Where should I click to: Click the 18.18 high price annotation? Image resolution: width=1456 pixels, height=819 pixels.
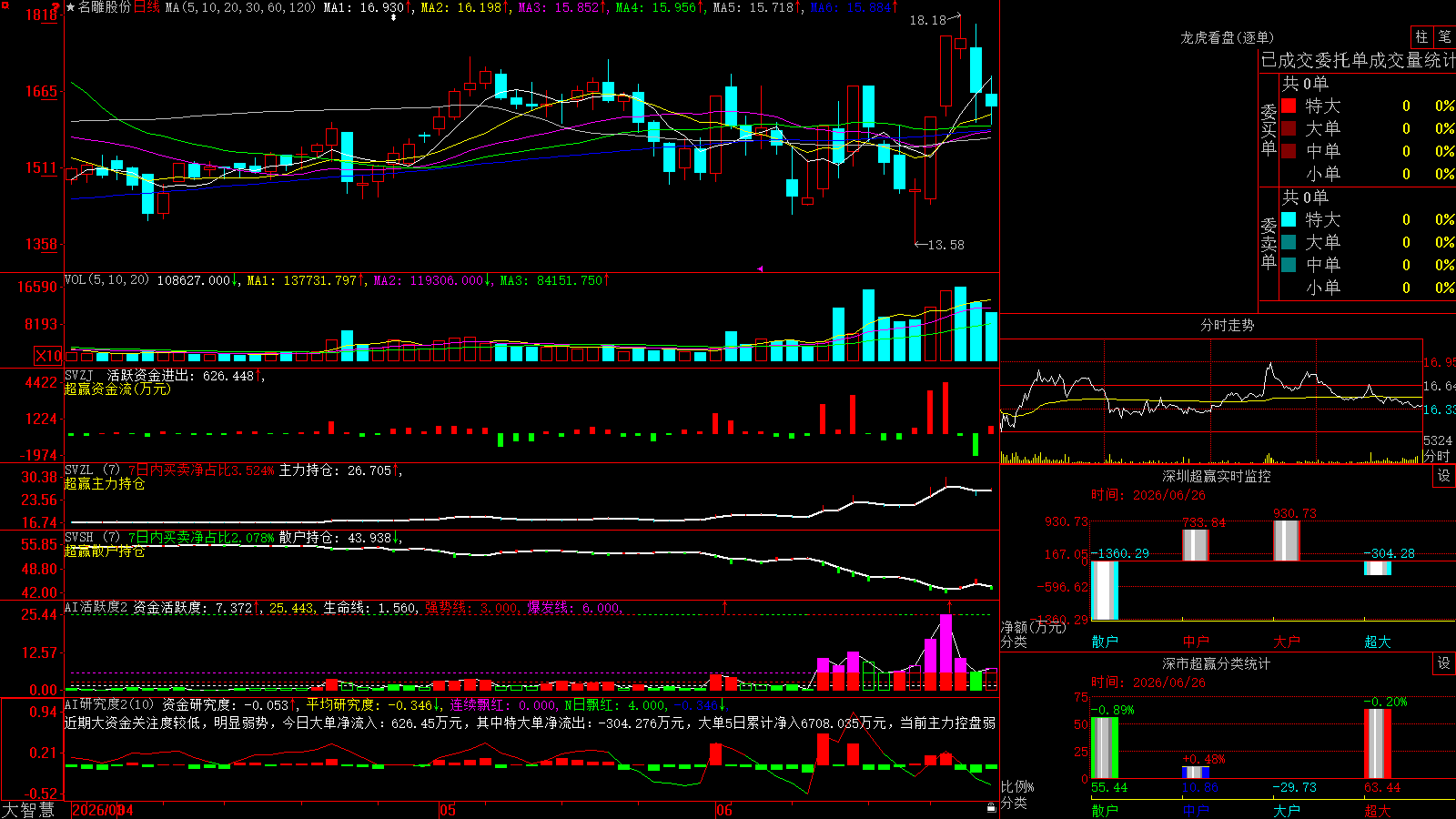click(x=927, y=20)
